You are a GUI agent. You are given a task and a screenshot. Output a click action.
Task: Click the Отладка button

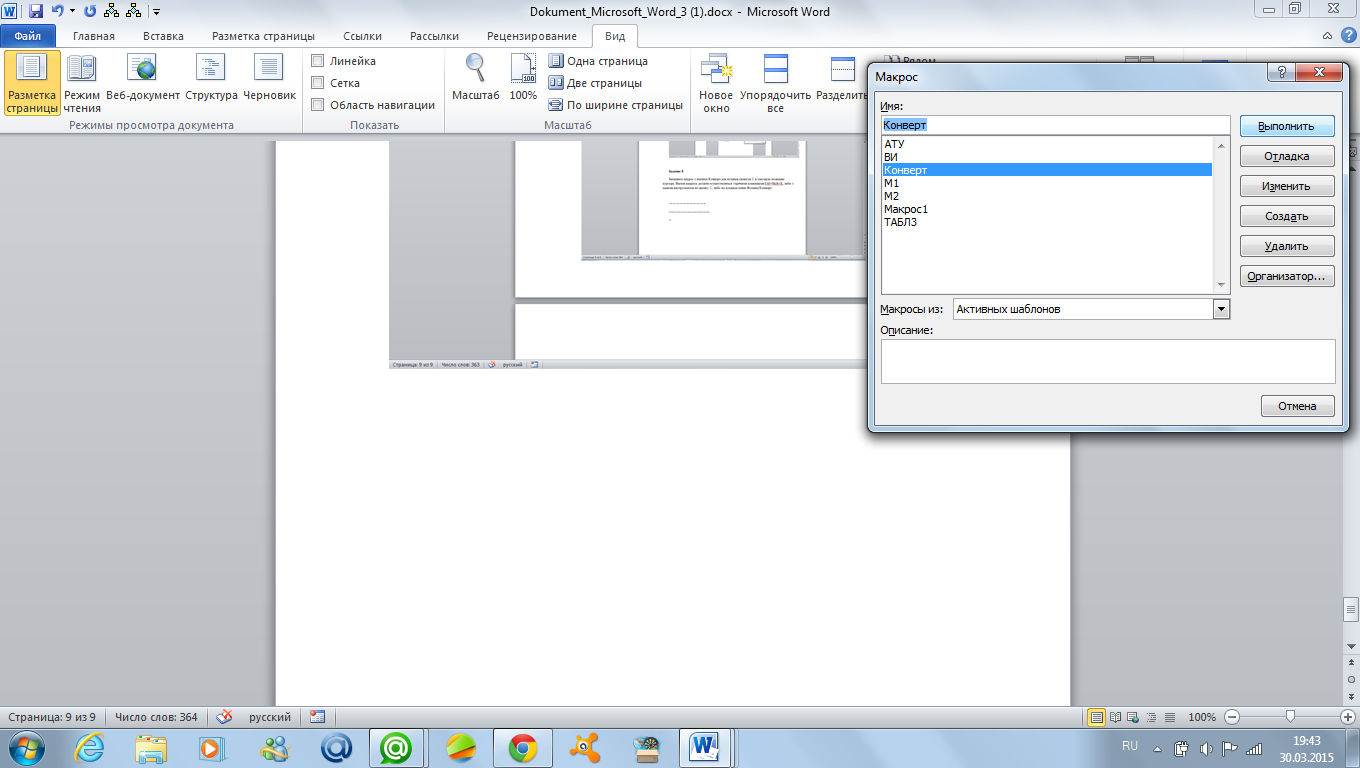tap(1287, 156)
